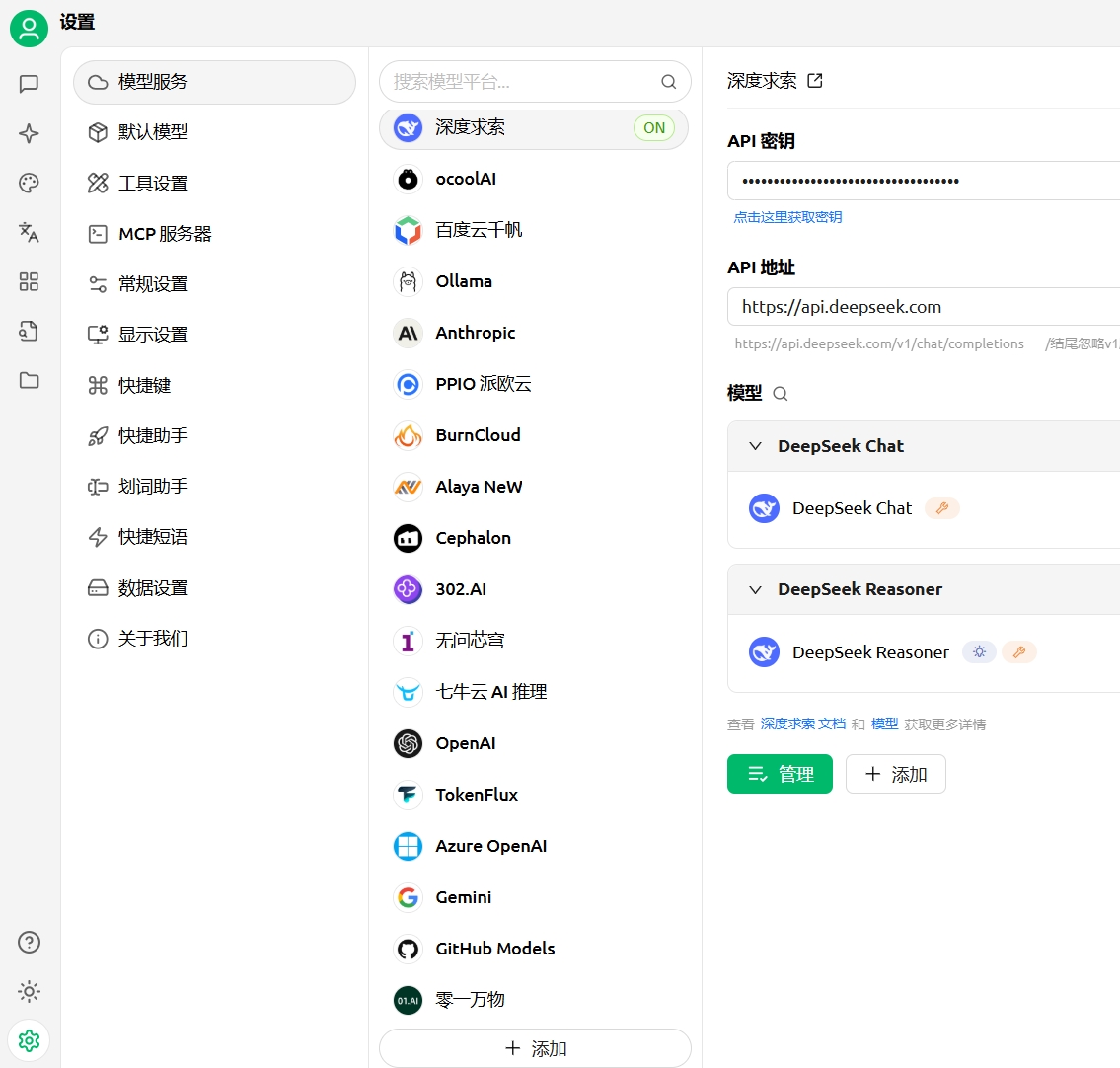
Task: Click the ON badge on 深度求索
Action: pyautogui.click(x=654, y=128)
